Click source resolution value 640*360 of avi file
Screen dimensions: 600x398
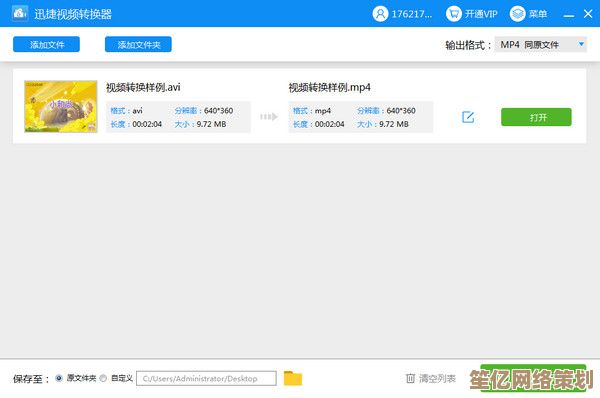pyautogui.click(x=218, y=111)
